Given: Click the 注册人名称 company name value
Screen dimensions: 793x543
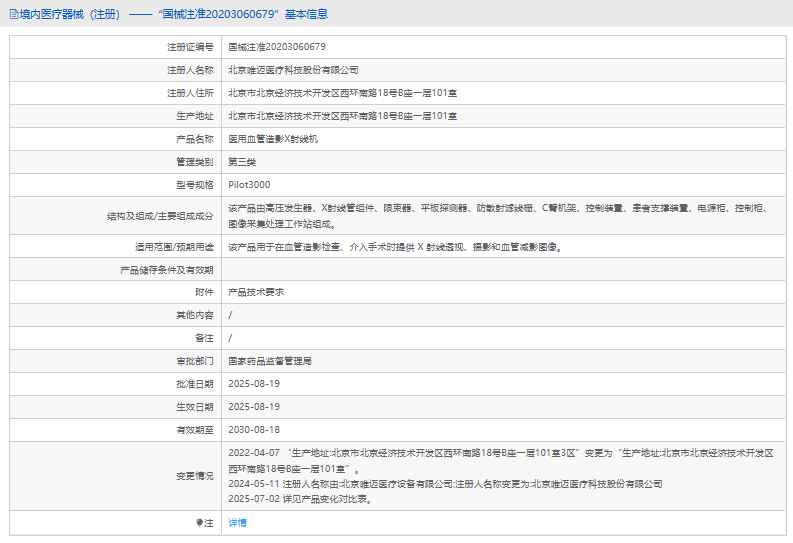Looking at the screenshot, I should 293,70.
